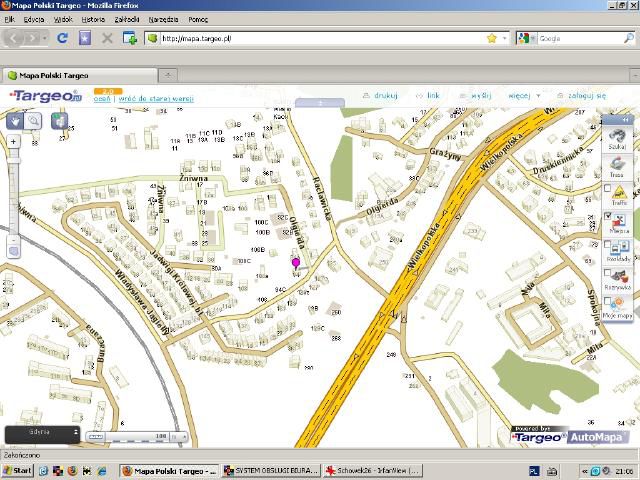Open the address bar history dropdown
This screenshot has height=480, width=640.
coord(505,38)
